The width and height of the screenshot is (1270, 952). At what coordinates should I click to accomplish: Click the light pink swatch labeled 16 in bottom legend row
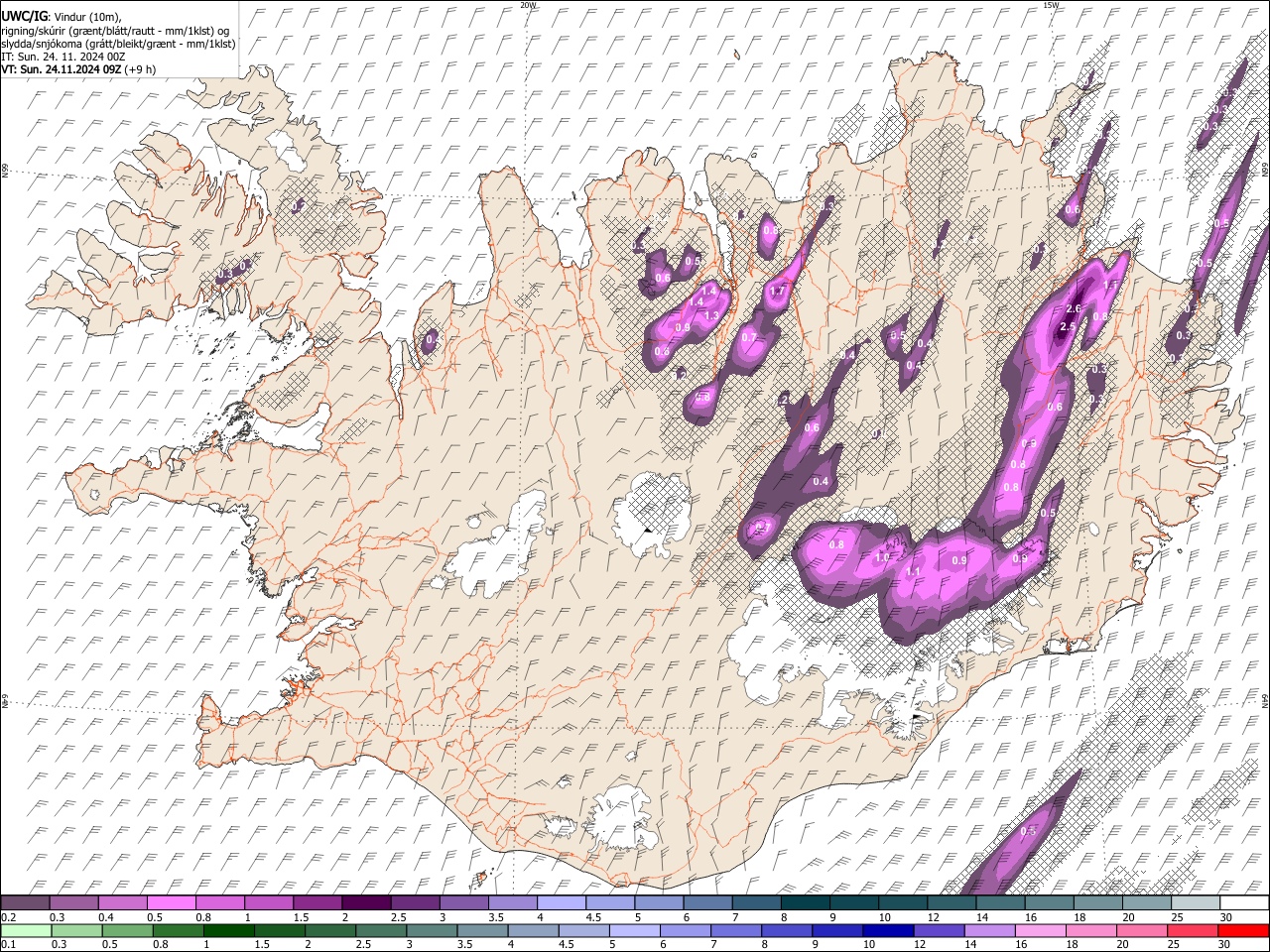click(1039, 930)
